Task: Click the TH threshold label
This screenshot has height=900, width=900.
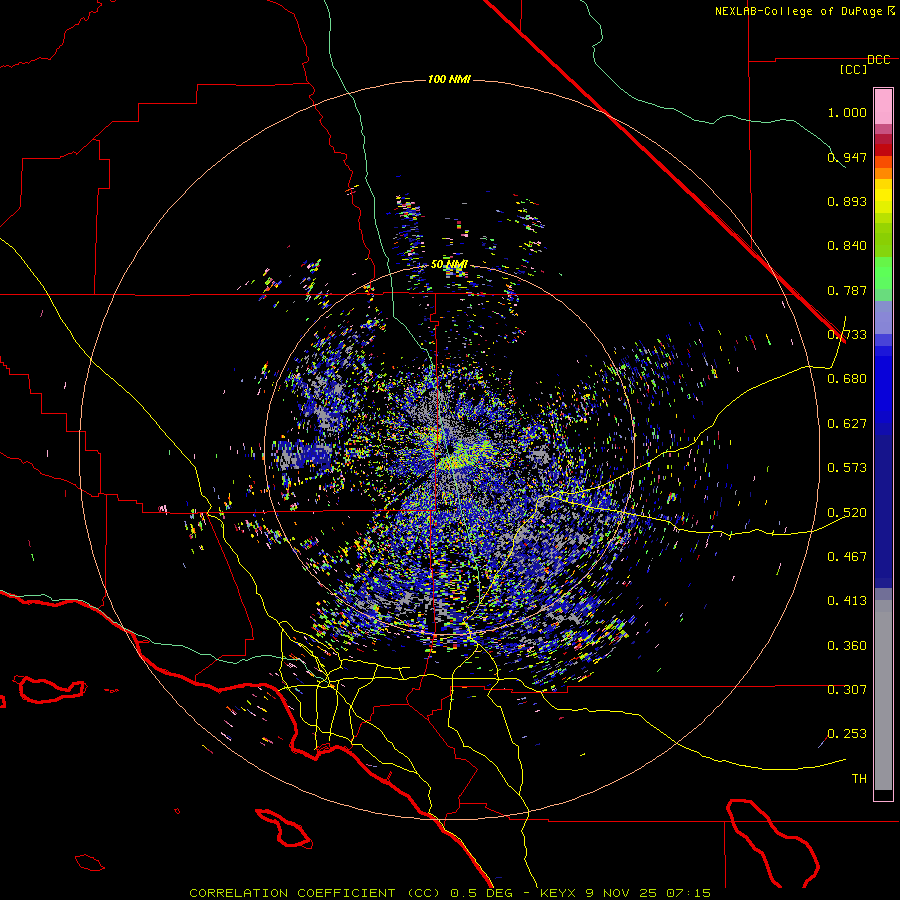Action: [859, 779]
